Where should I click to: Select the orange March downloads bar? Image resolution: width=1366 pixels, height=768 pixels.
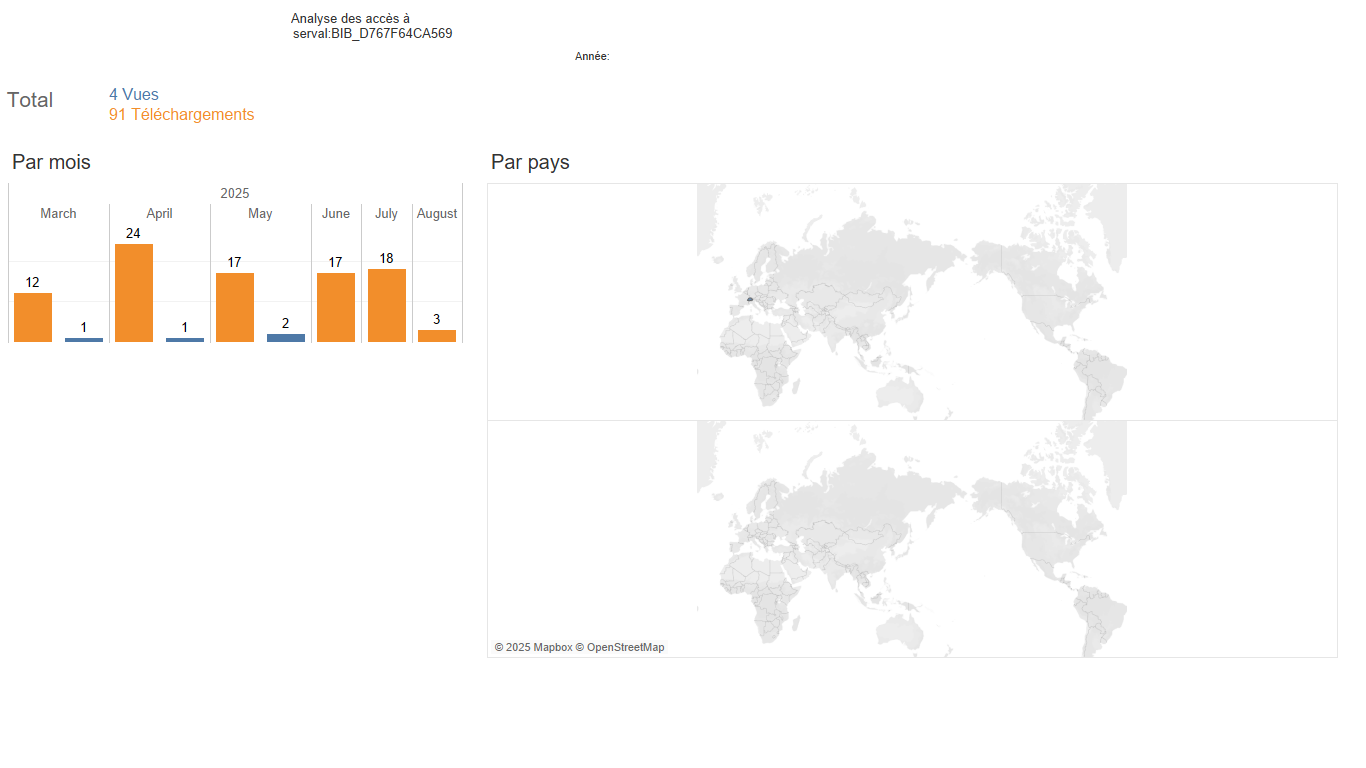pos(33,317)
